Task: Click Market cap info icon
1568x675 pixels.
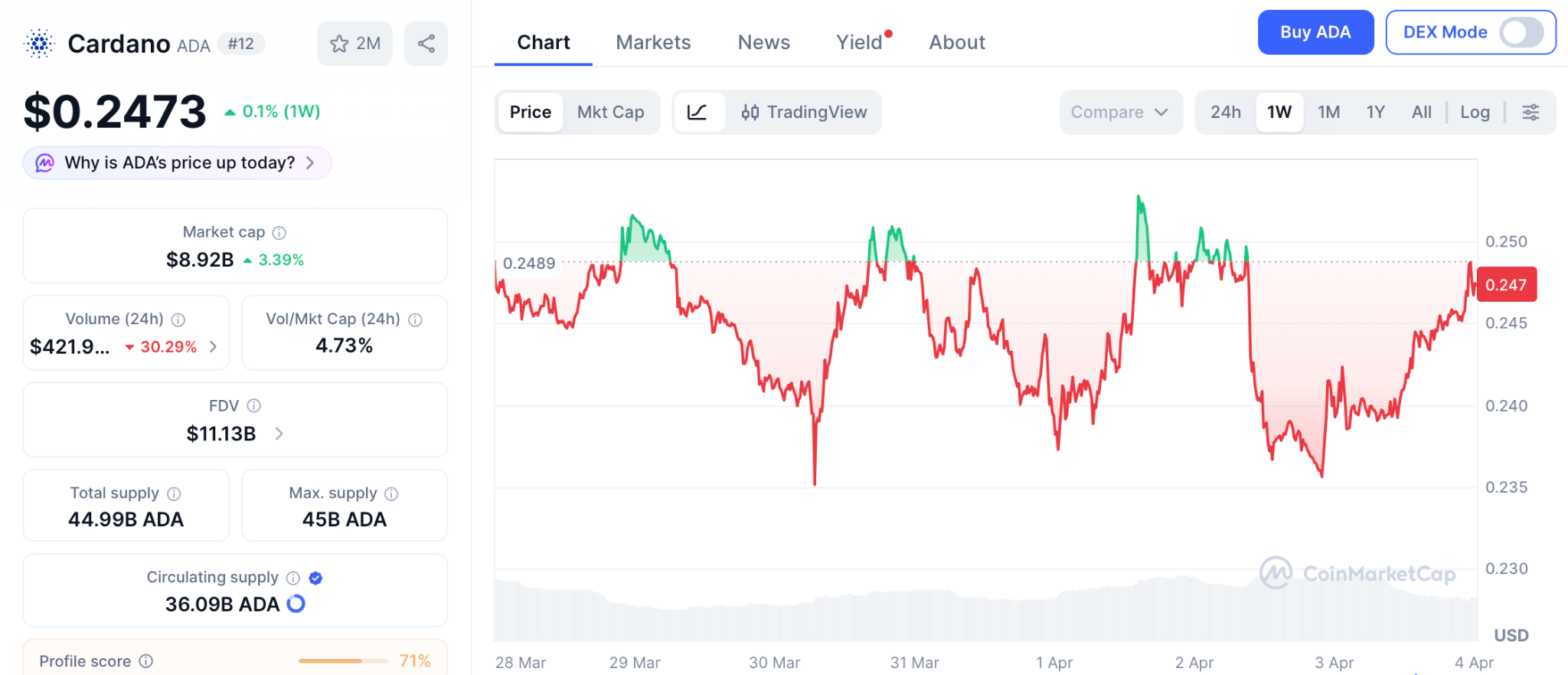Action: click(279, 232)
